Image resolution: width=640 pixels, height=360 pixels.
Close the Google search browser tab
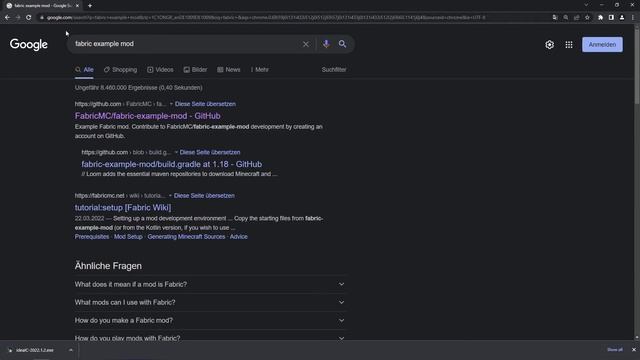pos(77,6)
